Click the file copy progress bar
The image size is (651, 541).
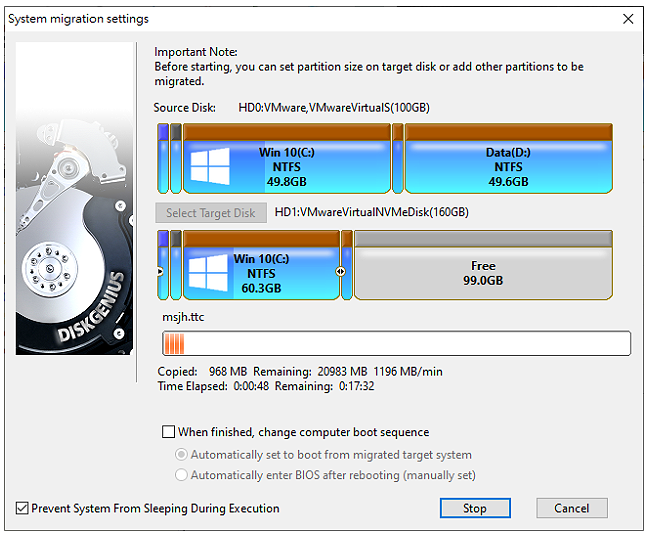[x=396, y=343]
